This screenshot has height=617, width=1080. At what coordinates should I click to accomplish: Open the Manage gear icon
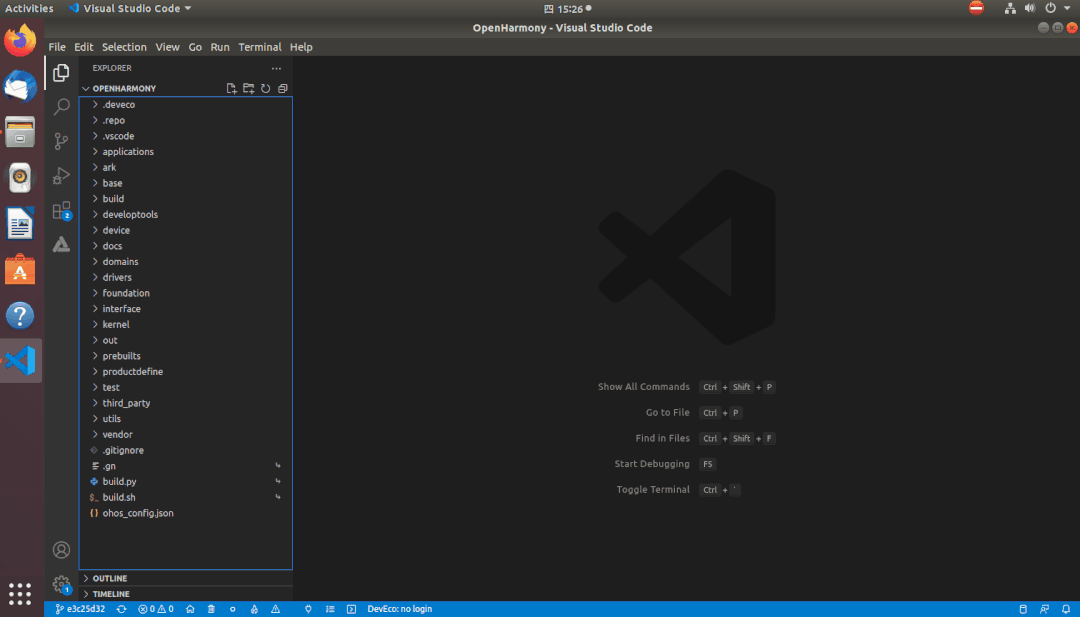[x=61, y=583]
